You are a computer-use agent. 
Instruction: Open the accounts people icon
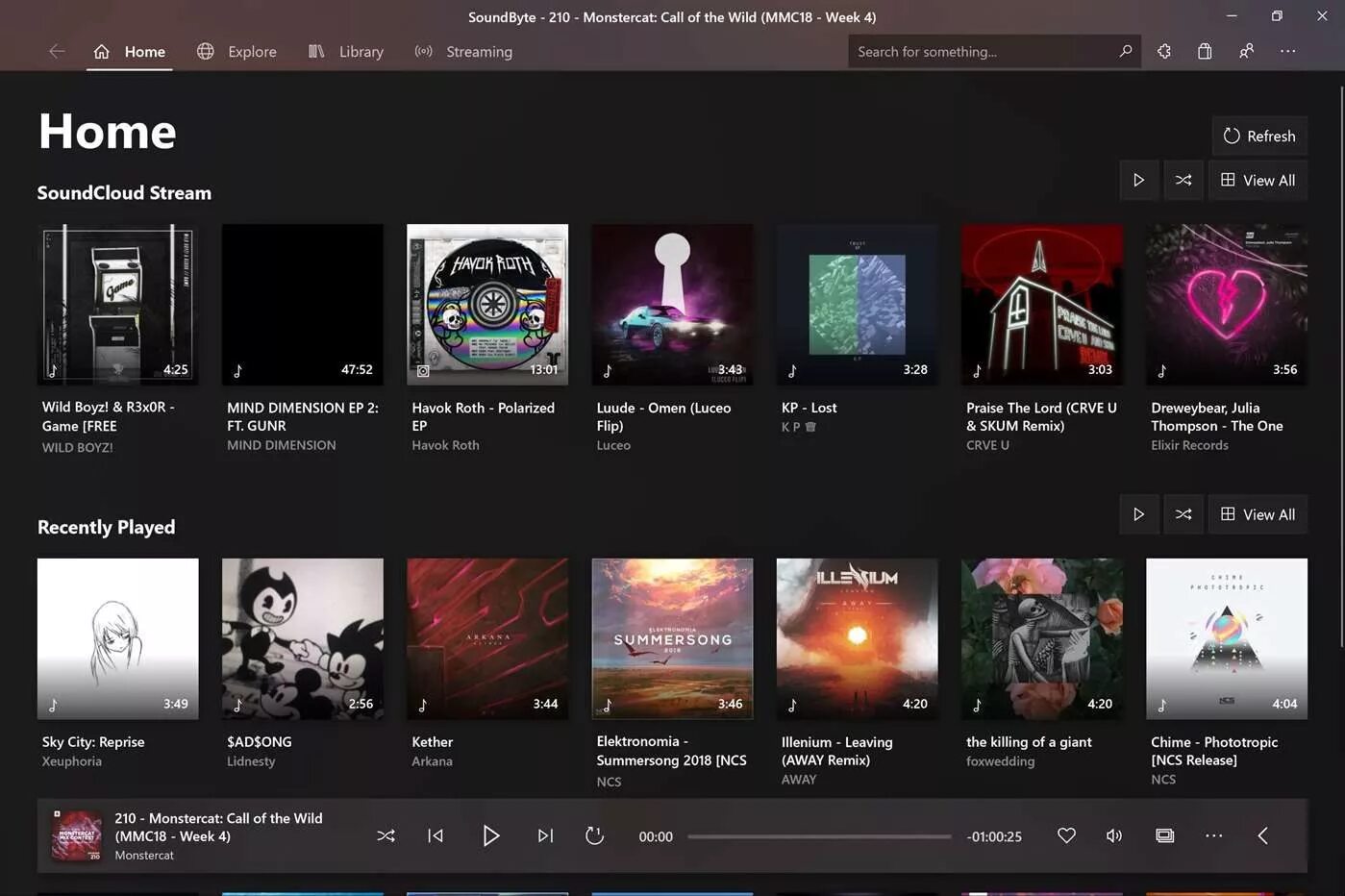click(1246, 51)
